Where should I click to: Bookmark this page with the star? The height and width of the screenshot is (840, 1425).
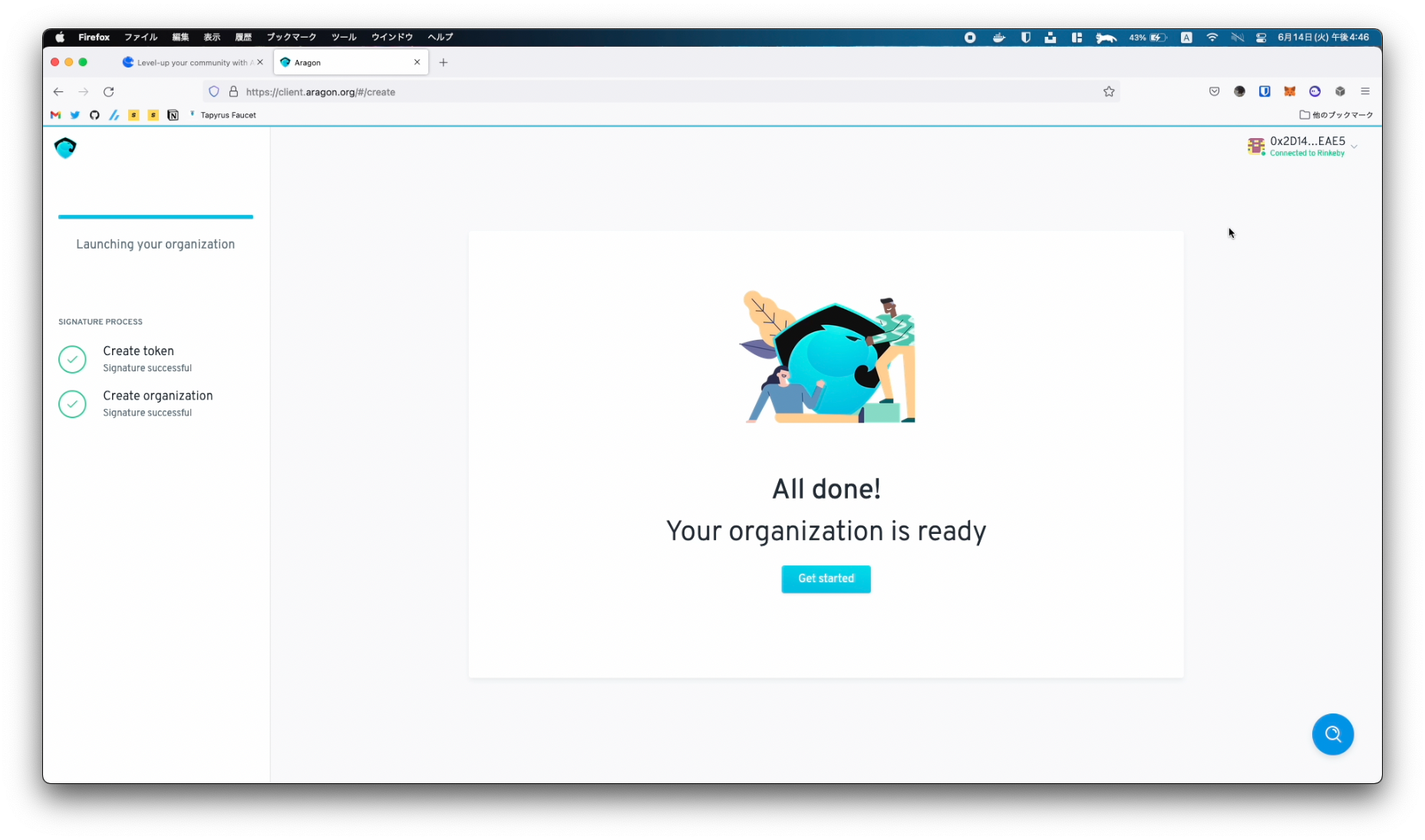tap(1109, 92)
